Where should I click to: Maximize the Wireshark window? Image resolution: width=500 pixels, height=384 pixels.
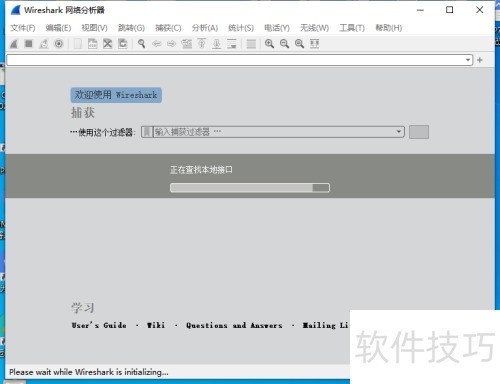[449, 10]
